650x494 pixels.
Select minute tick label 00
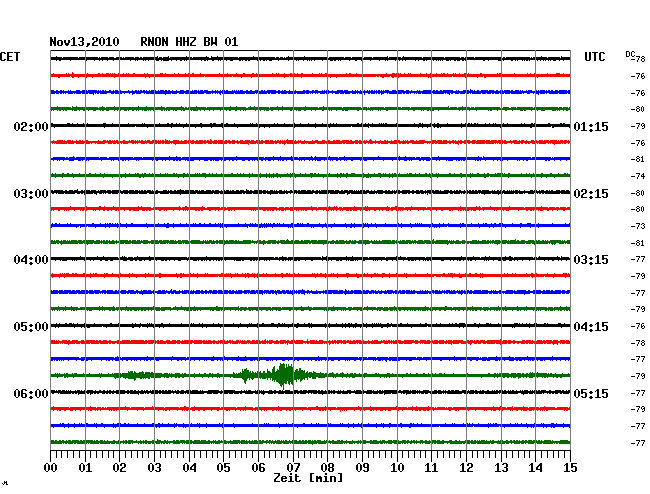(x=51, y=468)
